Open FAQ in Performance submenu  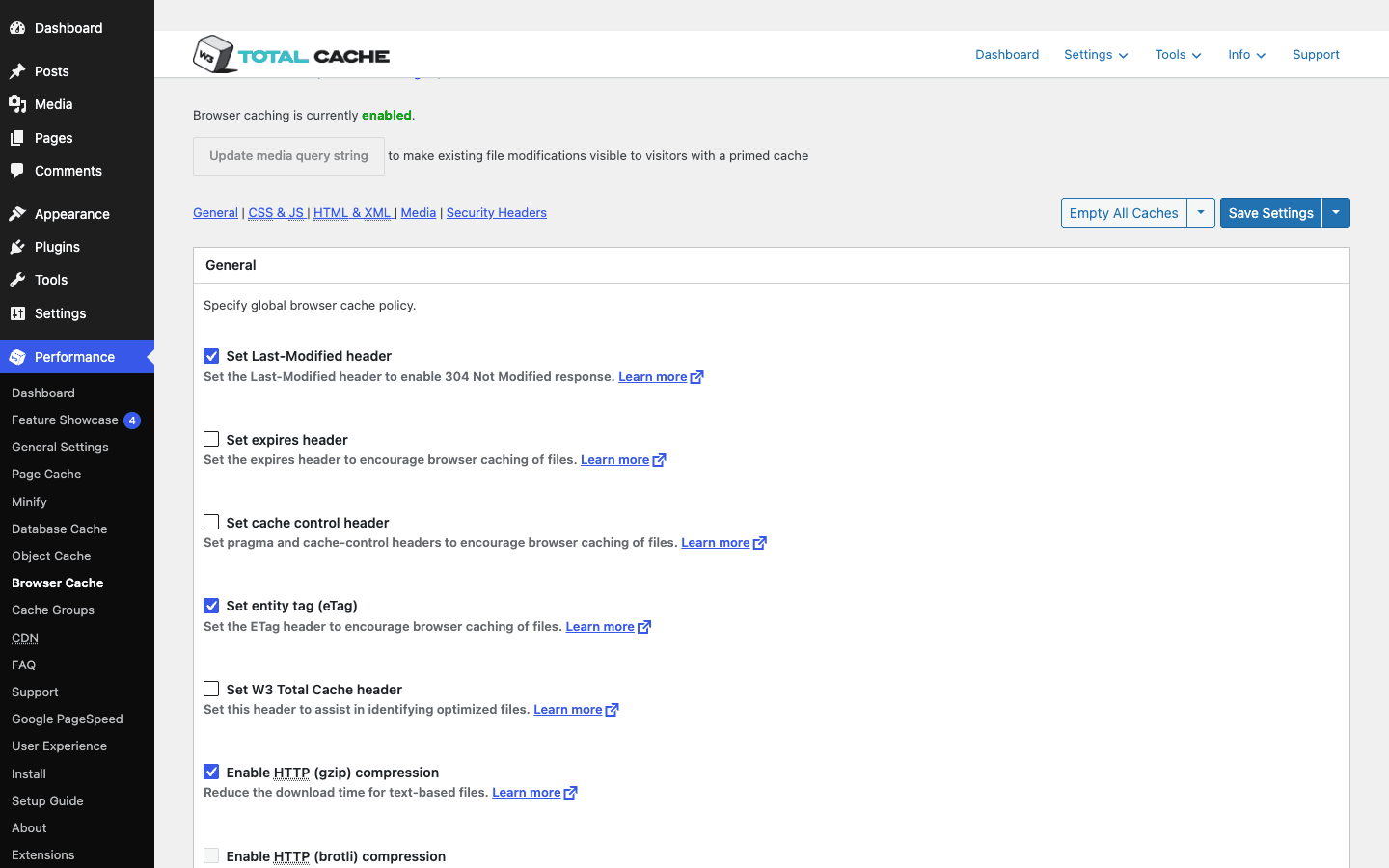(24, 665)
